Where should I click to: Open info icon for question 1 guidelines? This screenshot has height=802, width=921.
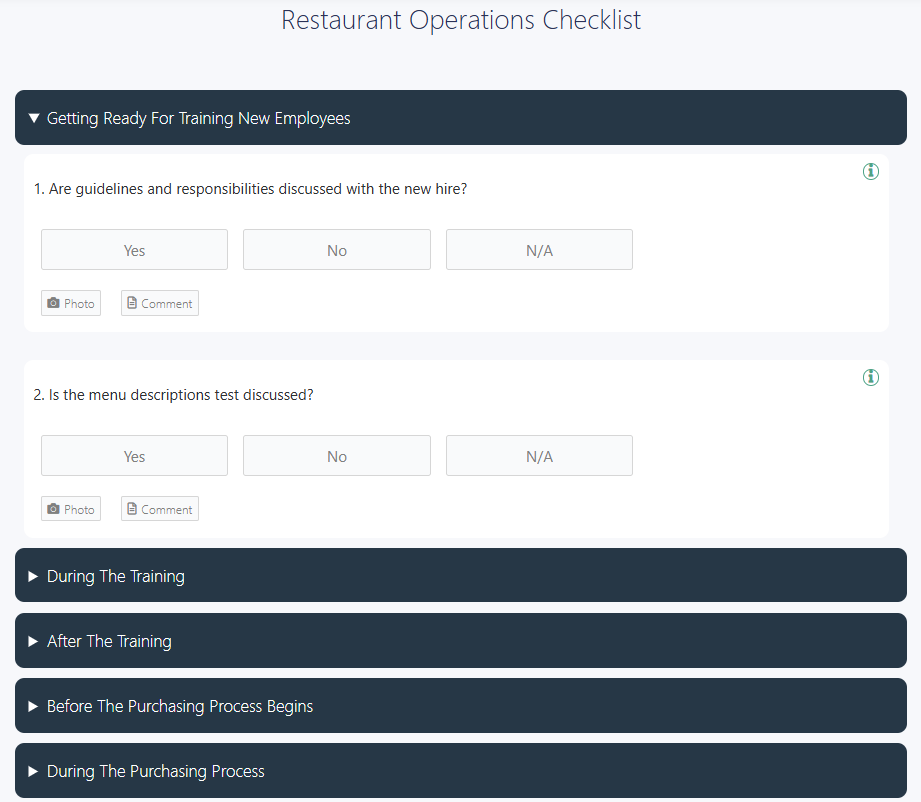[870, 172]
